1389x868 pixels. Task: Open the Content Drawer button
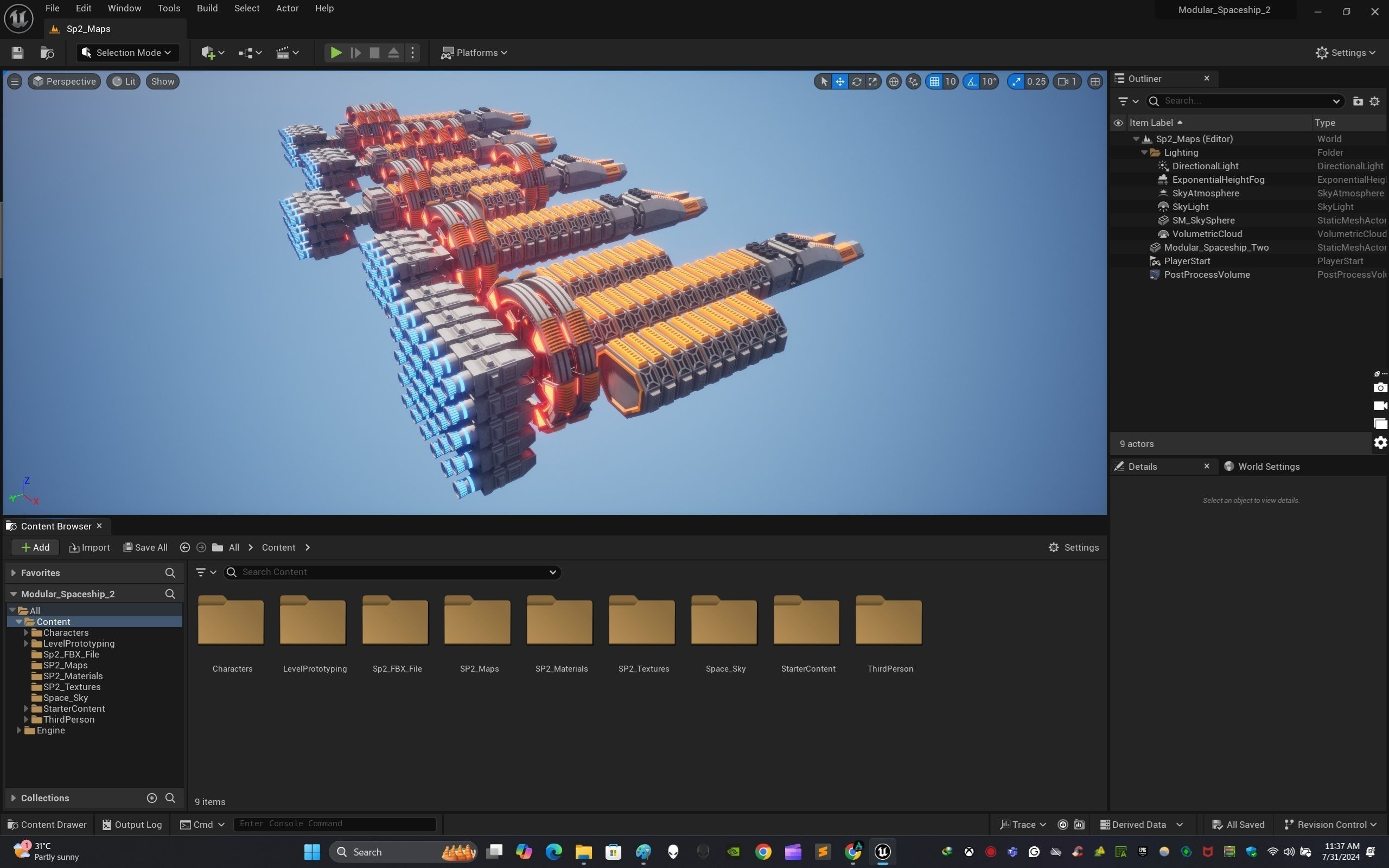47,825
